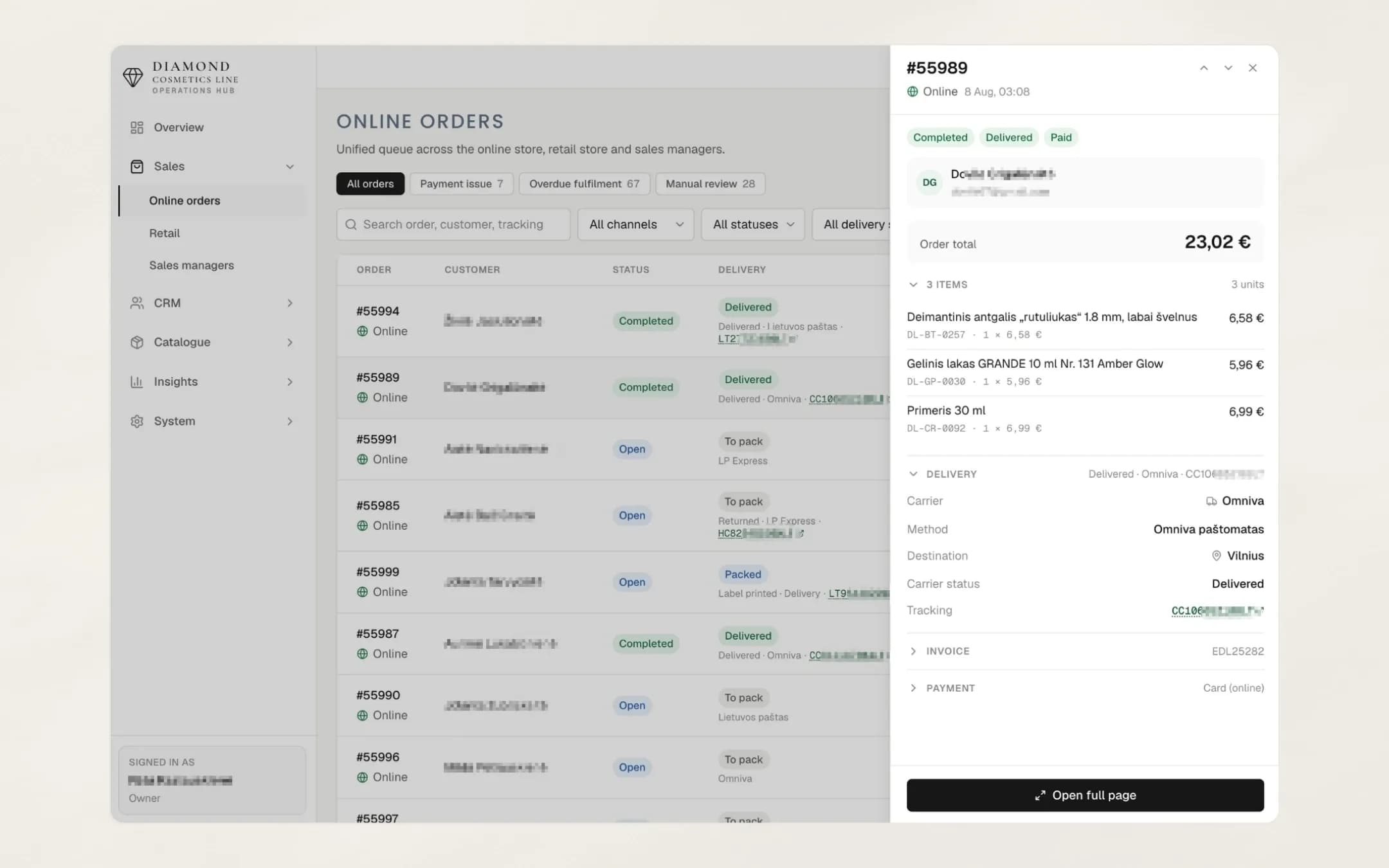
Task: Expand the Insights section chevron
Action: pos(290,382)
